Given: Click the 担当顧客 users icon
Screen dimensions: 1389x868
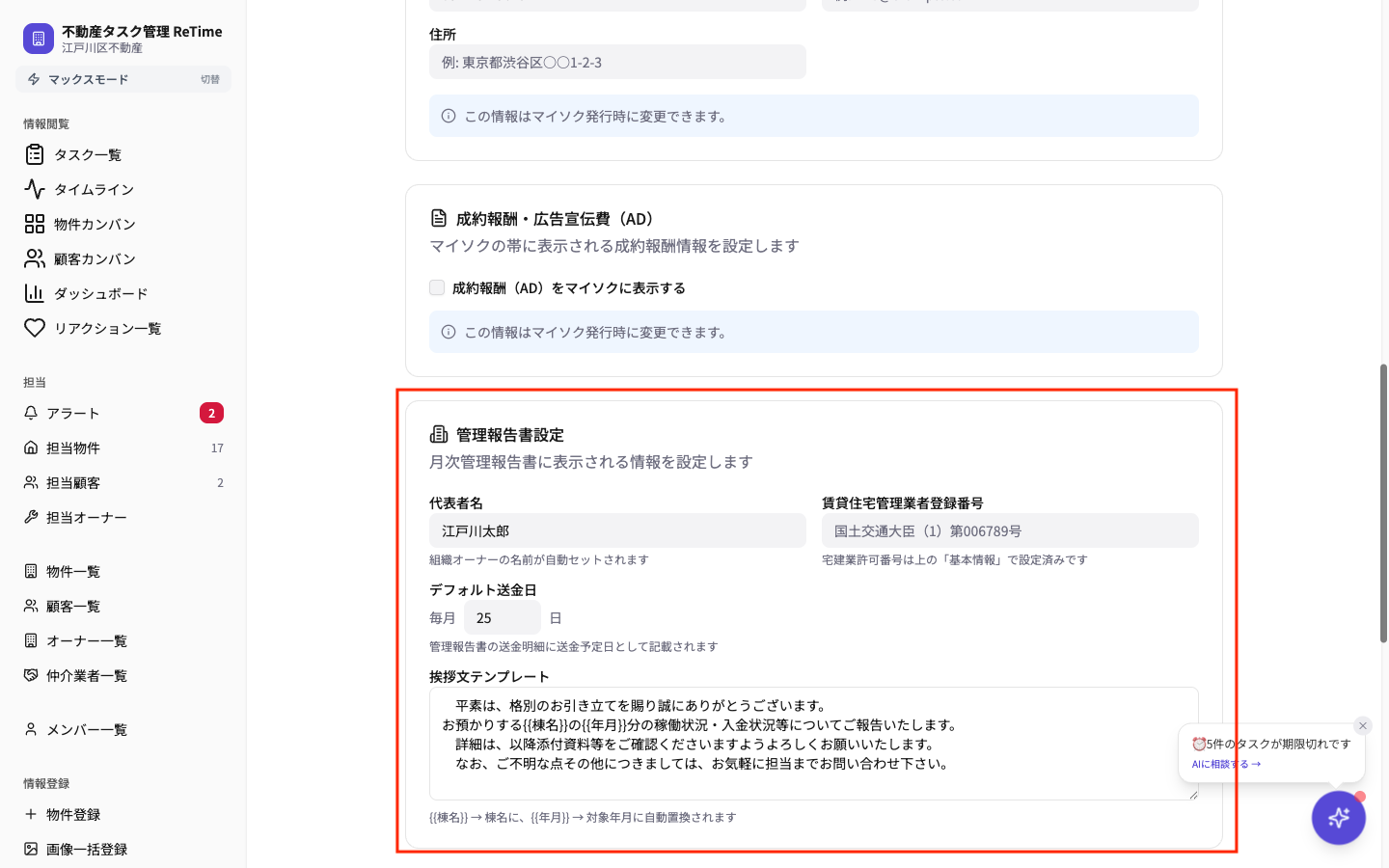Looking at the screenshot, I should click(31, 482).
